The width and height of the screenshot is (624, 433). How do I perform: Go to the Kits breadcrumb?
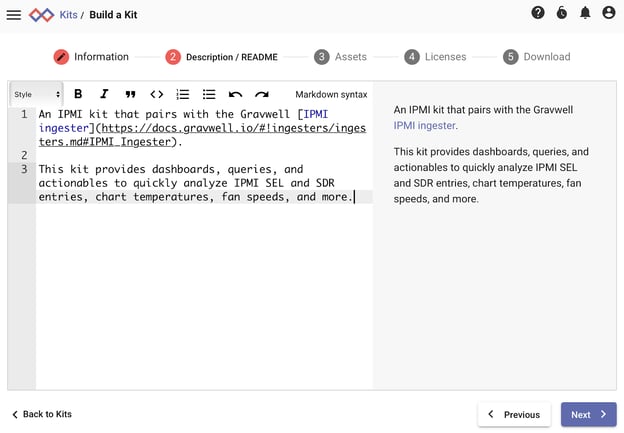[x=68, y=15]
